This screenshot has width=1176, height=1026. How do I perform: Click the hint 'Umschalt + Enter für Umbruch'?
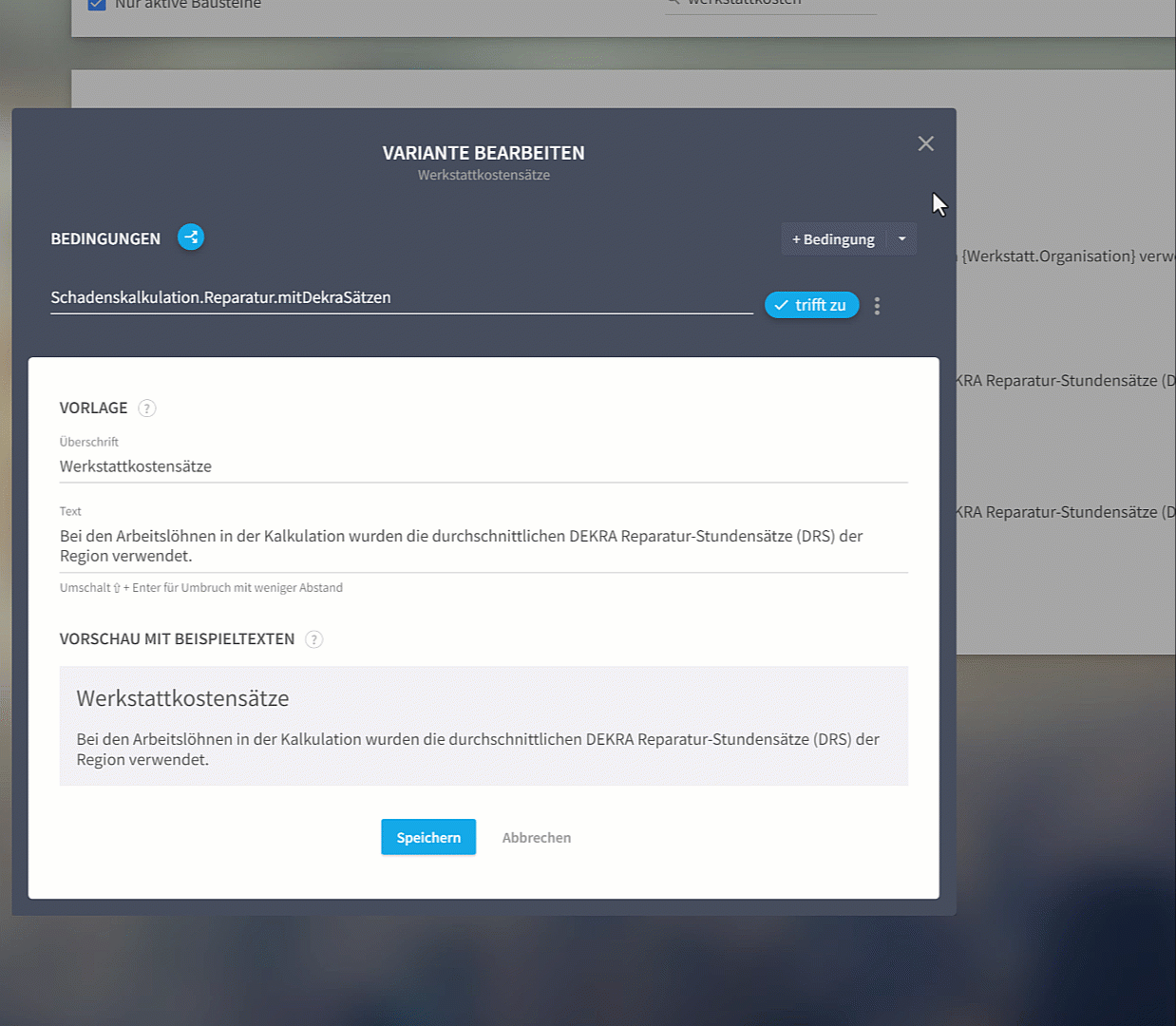coord(201,588)
